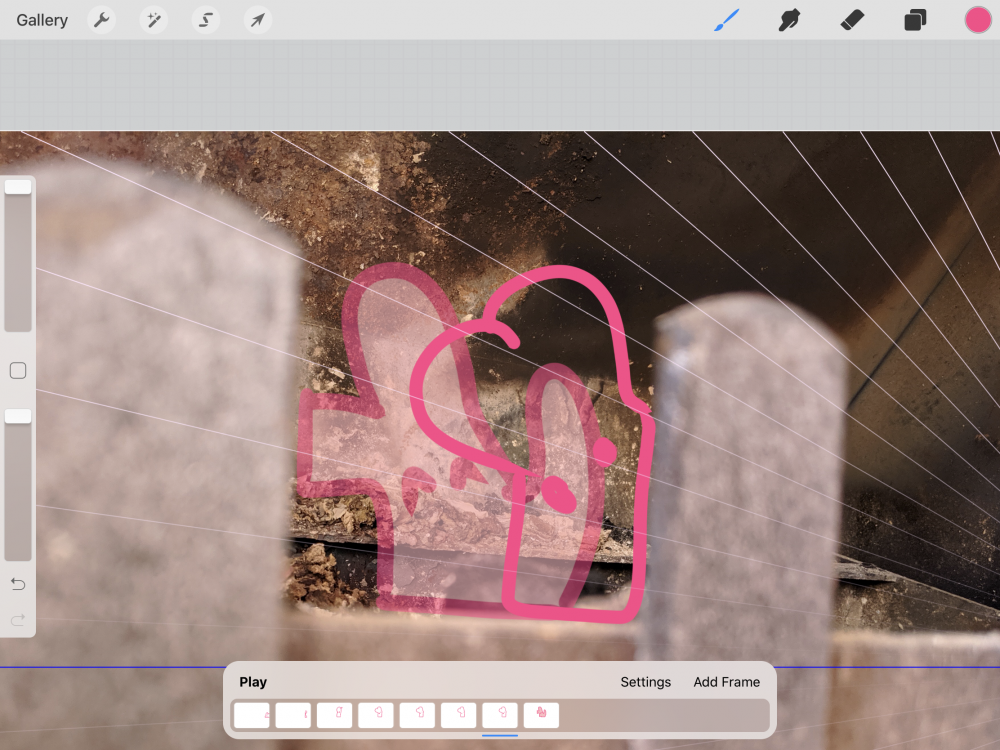This screenshot has width=1000, height=750.
Task: Play the animation
Action: point(253,682)
